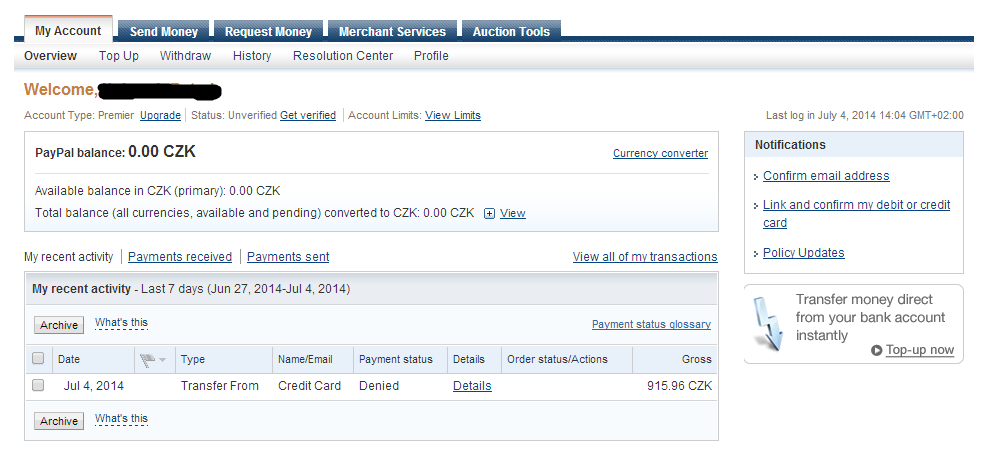Viewport: 983px width, 470px height.
Task: Click the bank transfer lightning icon
Action: tap(767, 322)
